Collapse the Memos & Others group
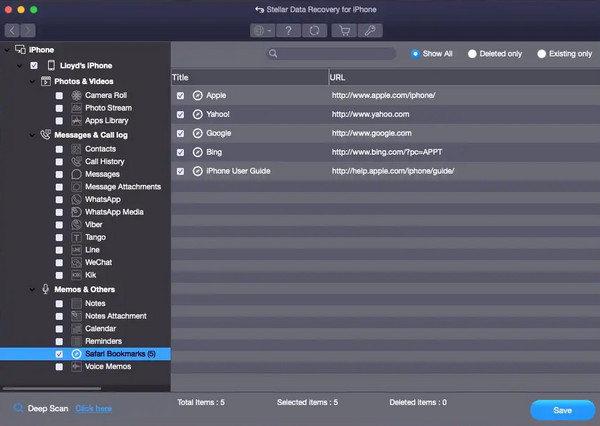Image resolution: width=600 pixels, height=426 pixels. [32, 289]
